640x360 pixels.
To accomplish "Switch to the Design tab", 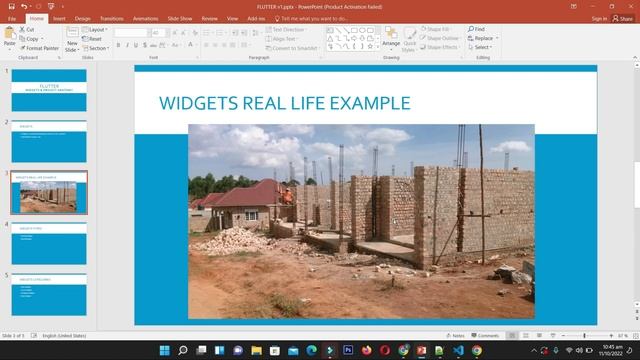I will pyautogui.click(x=82, y=18).
